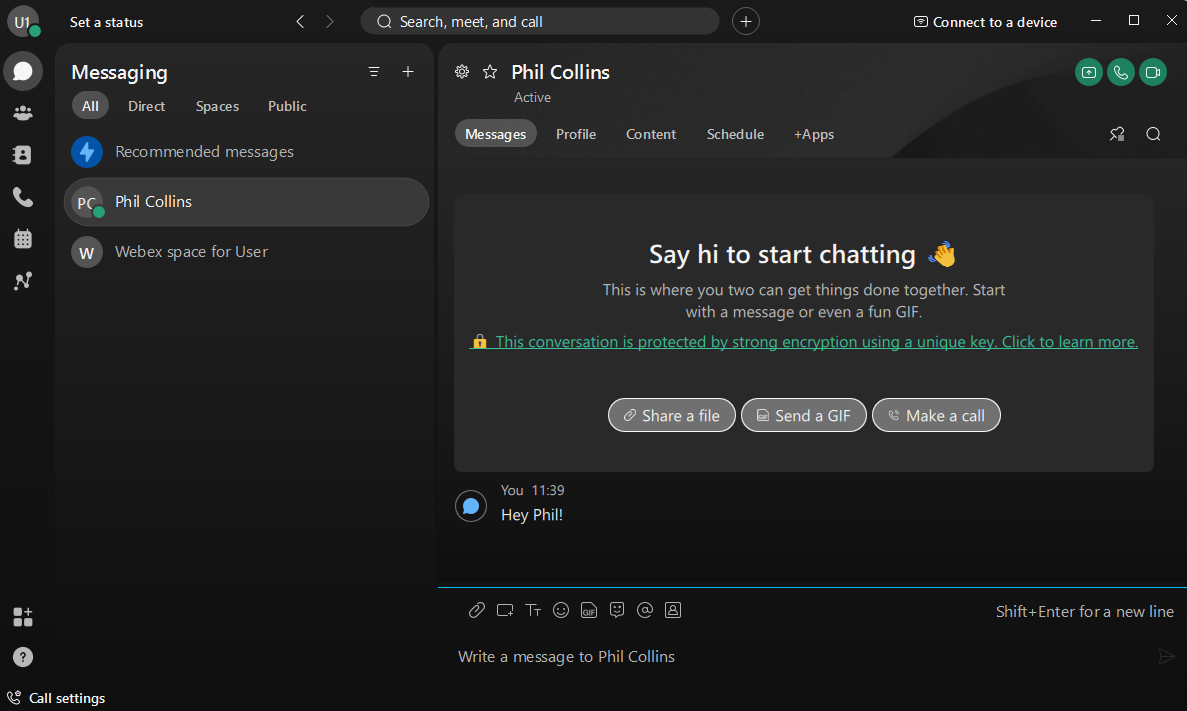Image resolution: width=1187 pixels, height=711 pixels.
Task: Open the Messaging icon in the sidebar
Action: click(23, 71)
